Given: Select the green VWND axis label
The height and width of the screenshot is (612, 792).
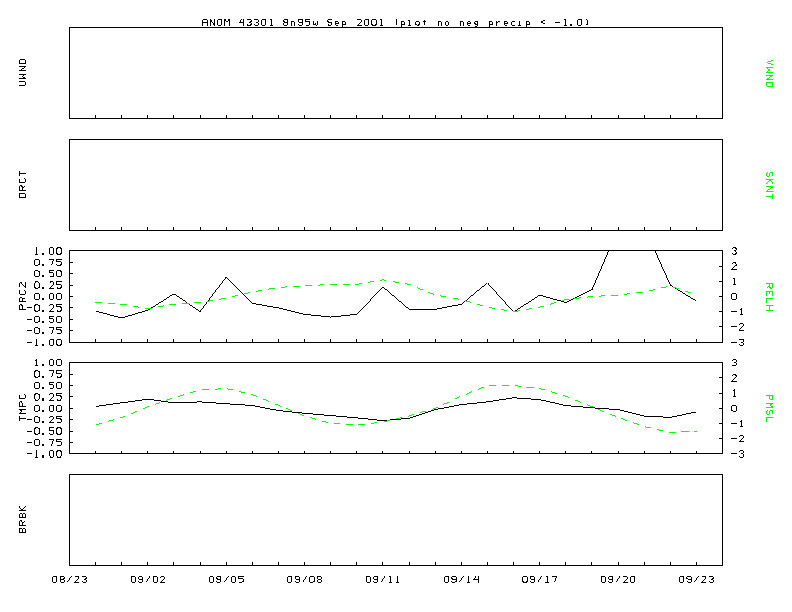Looking at the screenshot, I should click(769, 74).
